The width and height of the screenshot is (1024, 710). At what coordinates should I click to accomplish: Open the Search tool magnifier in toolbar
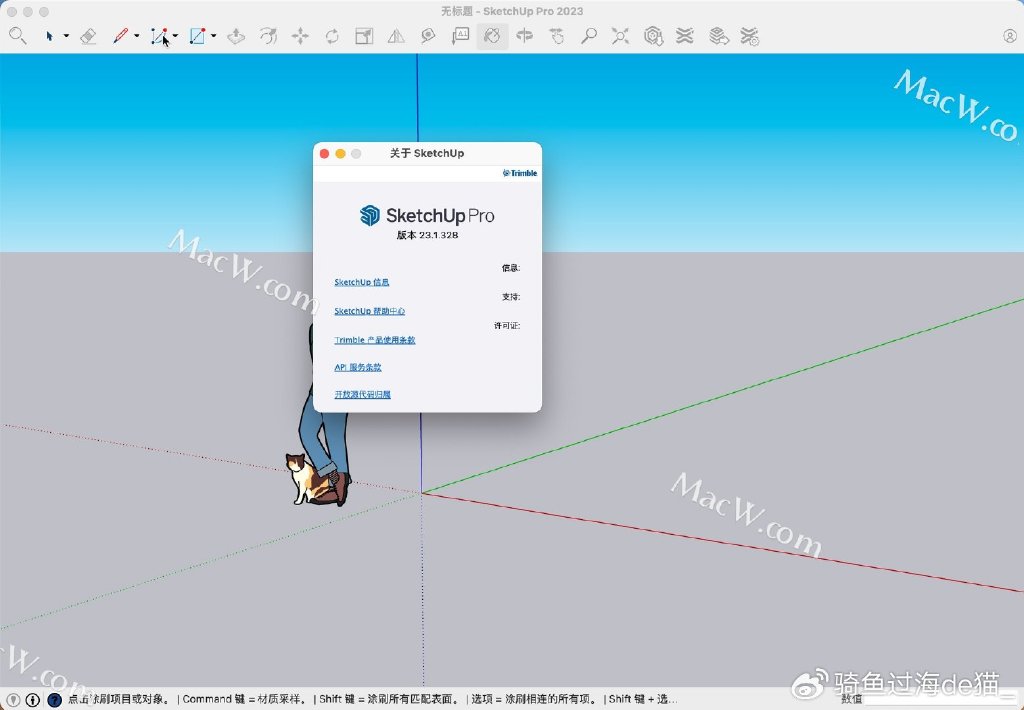(18, 35)
